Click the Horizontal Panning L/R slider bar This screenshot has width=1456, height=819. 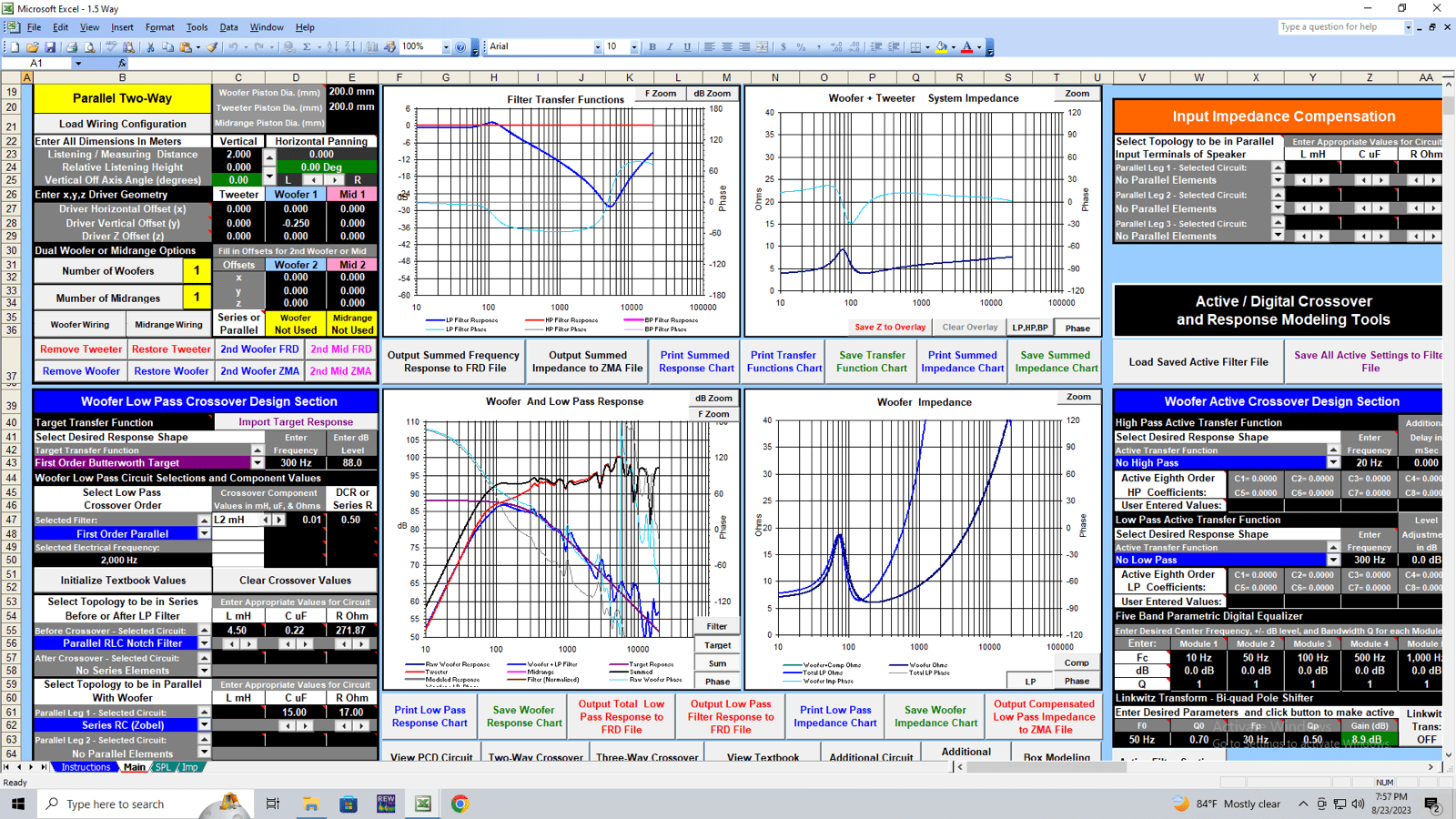pyautogui.click(x=323, y=180)
